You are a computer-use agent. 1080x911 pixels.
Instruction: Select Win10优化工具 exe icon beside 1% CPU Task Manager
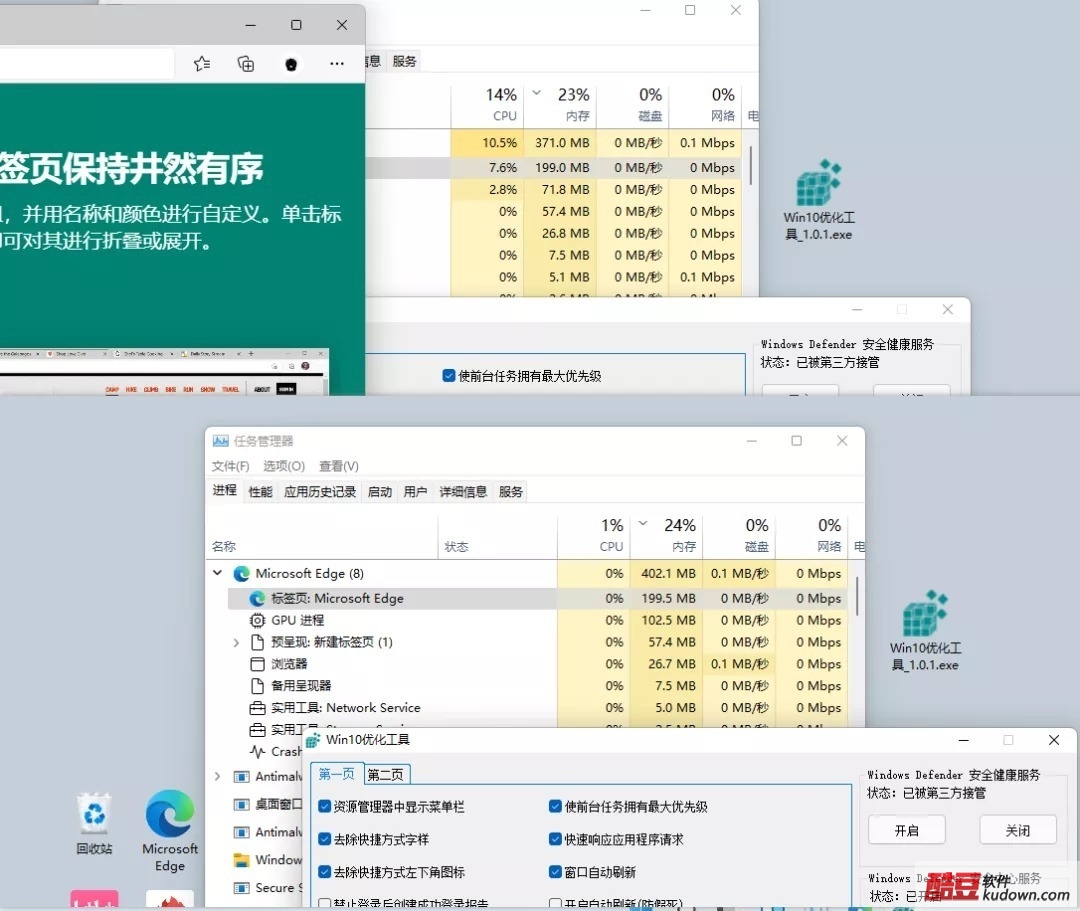(925, 630)
